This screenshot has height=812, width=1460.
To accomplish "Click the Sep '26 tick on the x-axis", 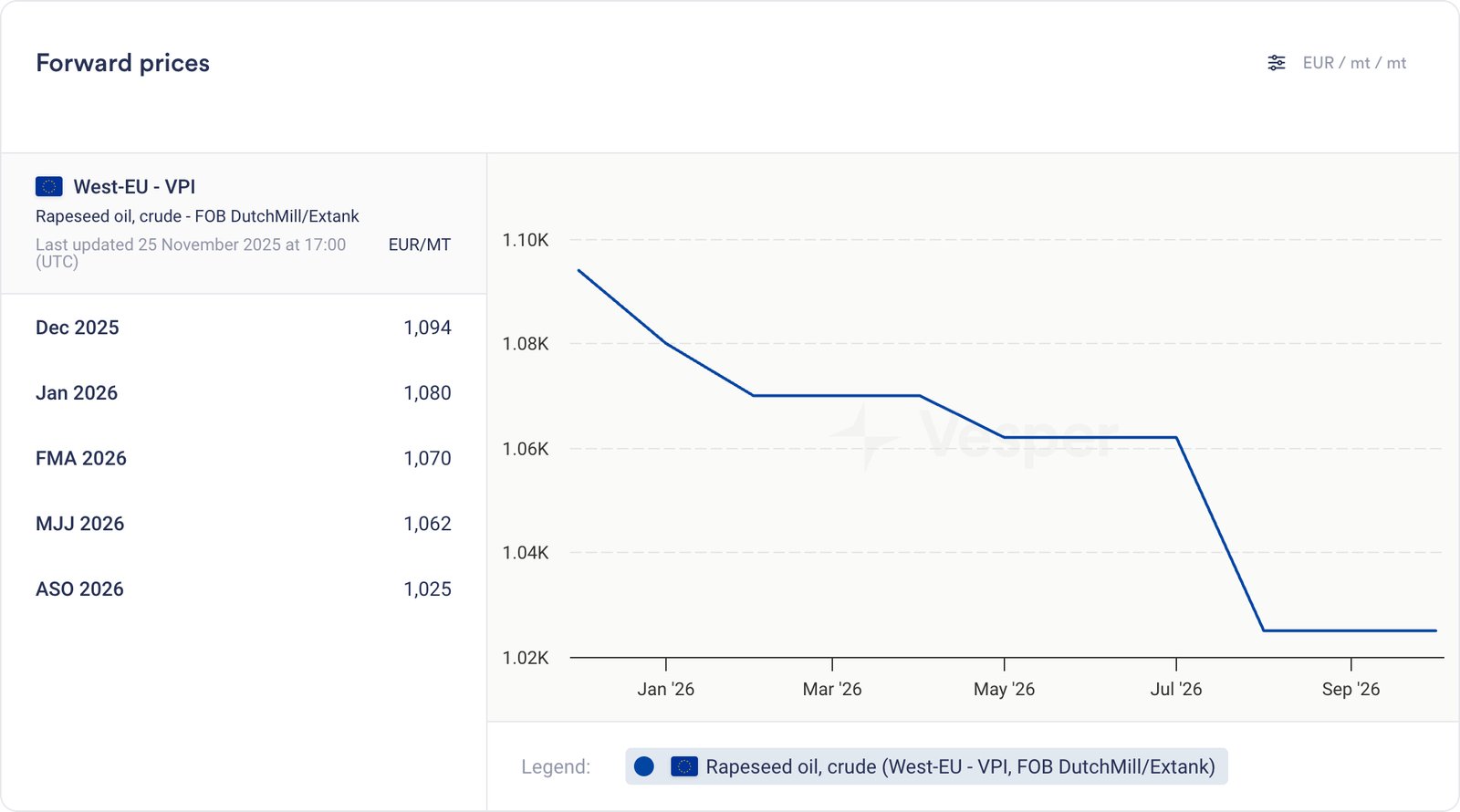I will [x=1350, y=689].
